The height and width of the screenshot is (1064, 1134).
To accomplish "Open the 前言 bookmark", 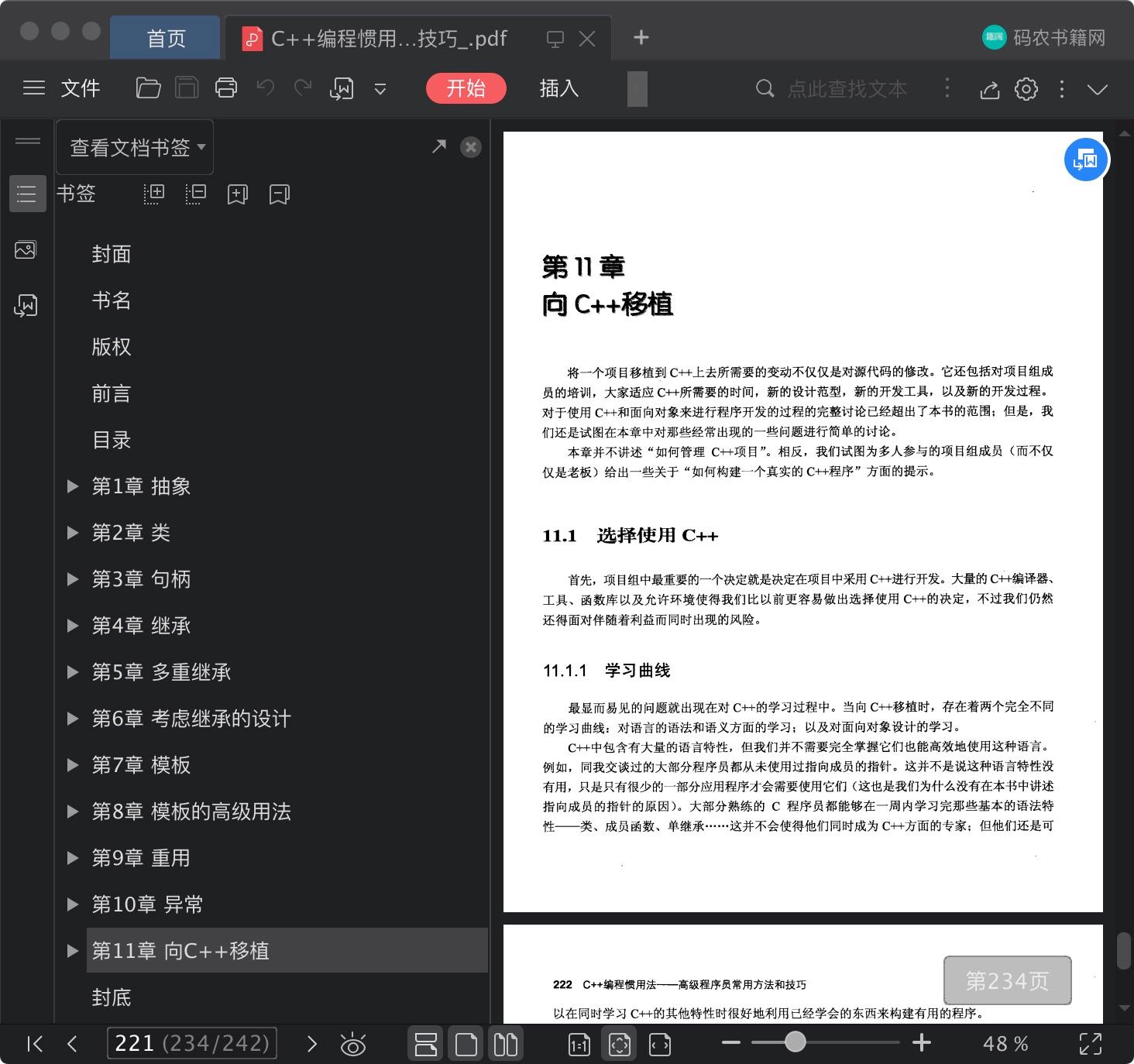I will click(x=112, y=393).
